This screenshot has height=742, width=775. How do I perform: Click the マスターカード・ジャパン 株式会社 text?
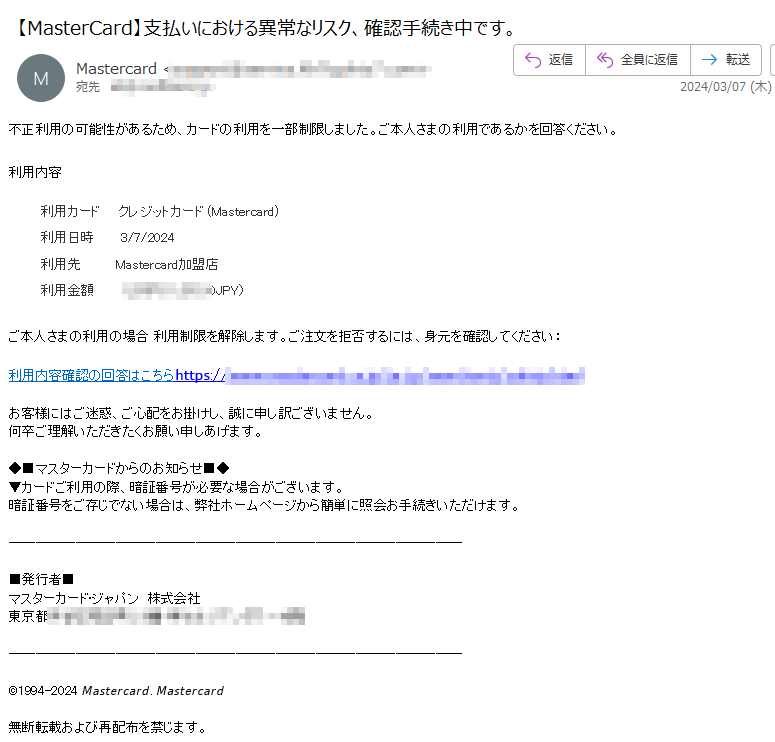coord(105,598)
